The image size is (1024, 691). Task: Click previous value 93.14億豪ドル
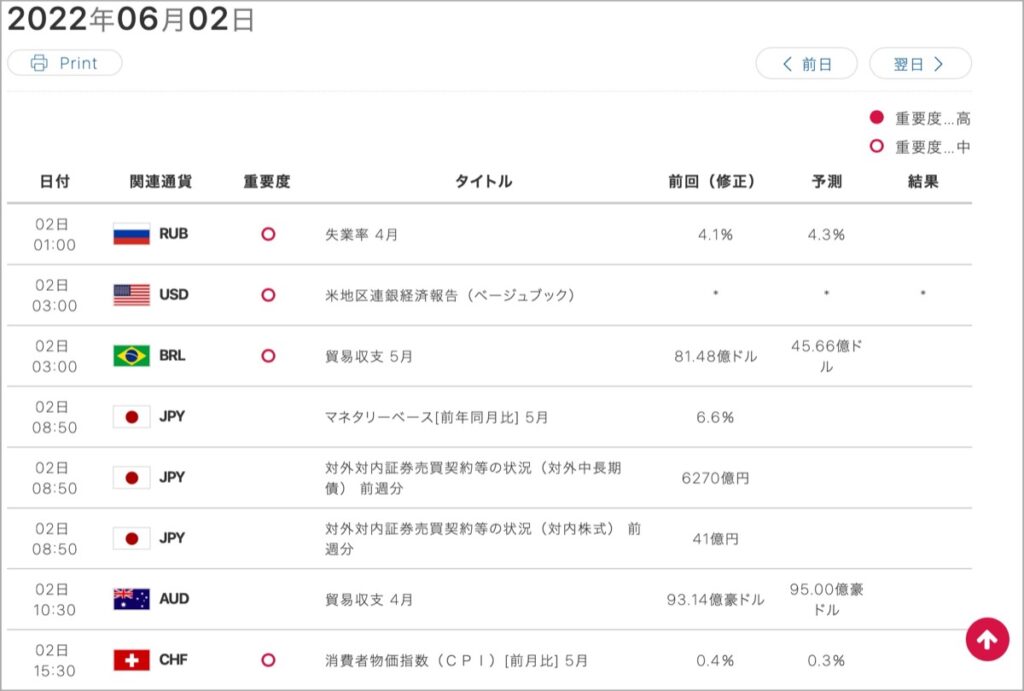(715, 600)
